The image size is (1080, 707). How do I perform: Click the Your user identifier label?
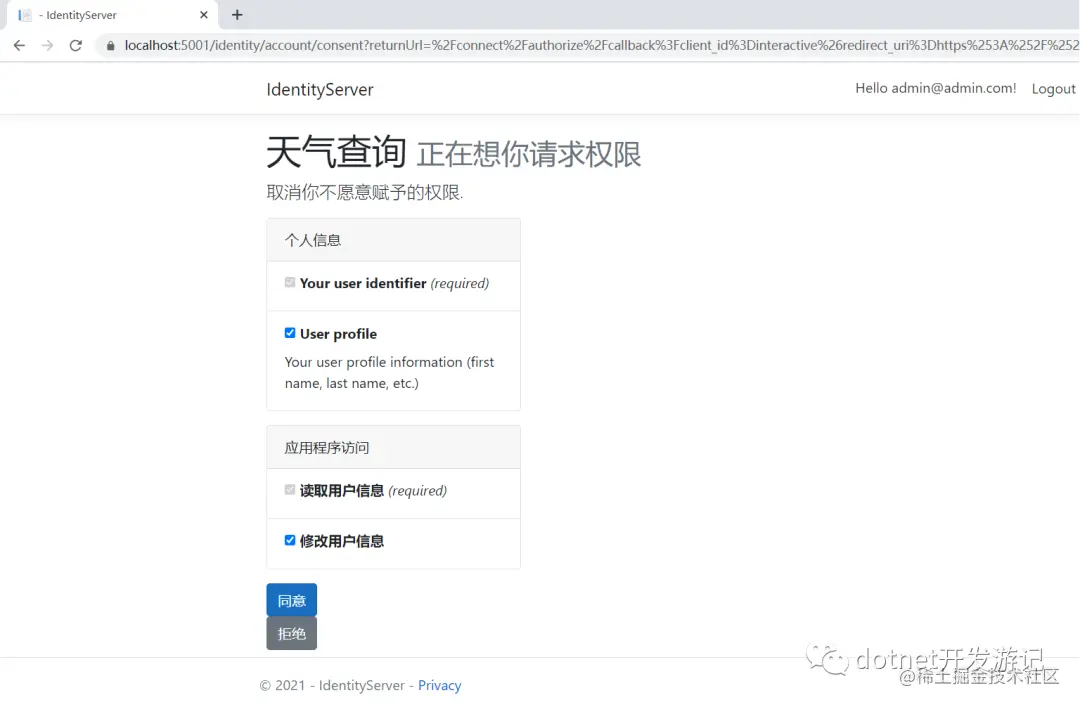pyautogui.click(x=363, y=283)
